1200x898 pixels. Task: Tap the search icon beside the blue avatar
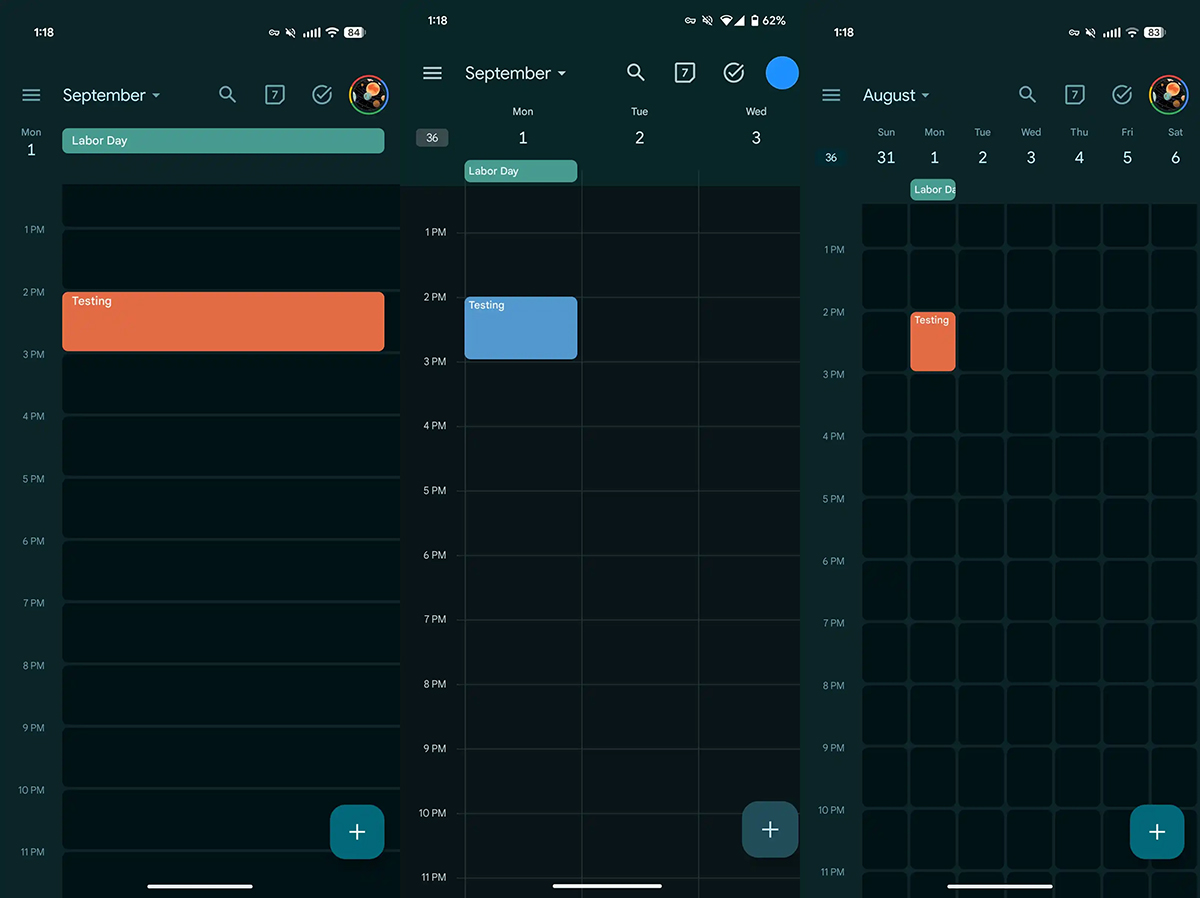coord(636,72)
